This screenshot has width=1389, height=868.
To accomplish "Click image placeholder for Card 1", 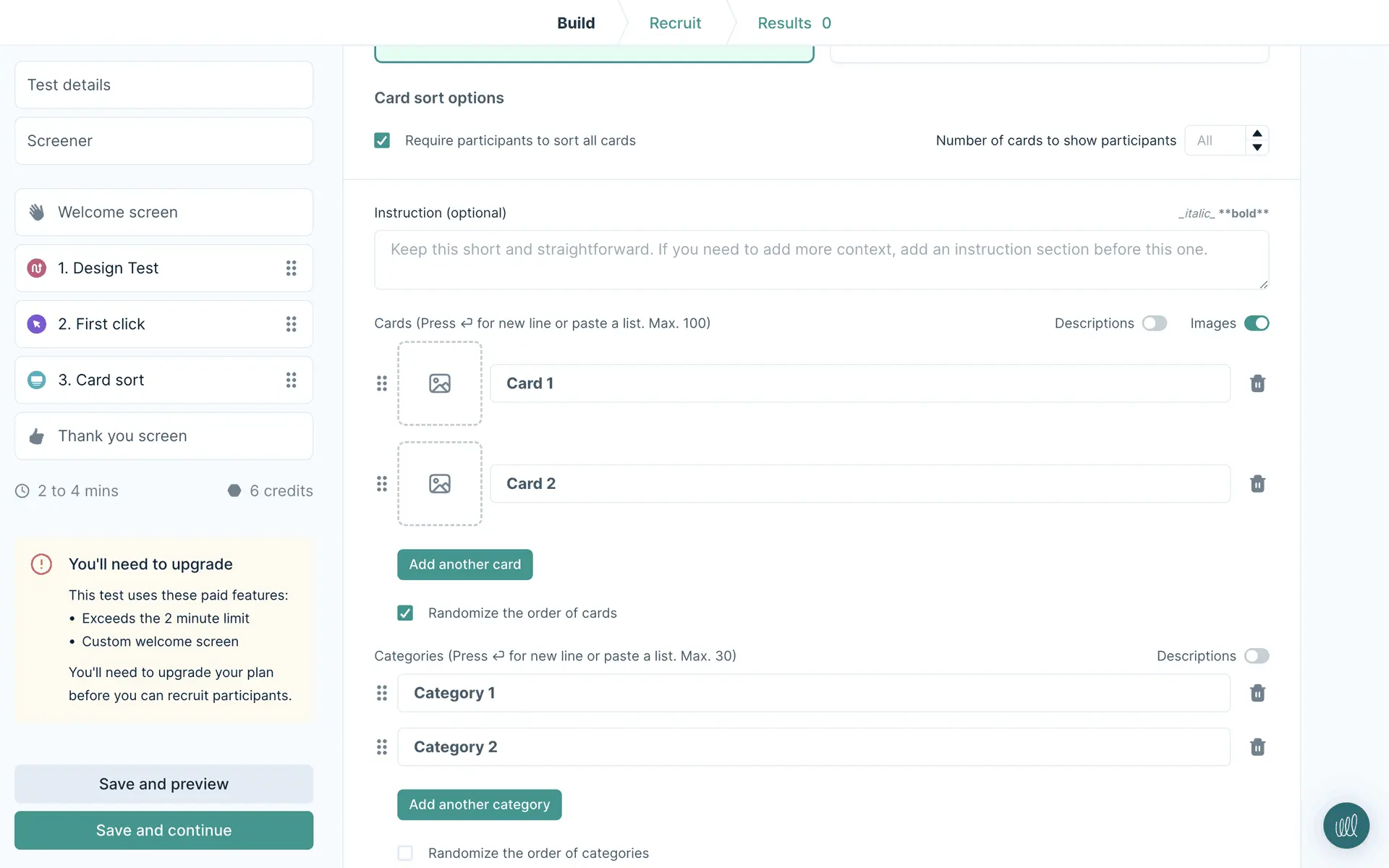I will click(439, 383).
